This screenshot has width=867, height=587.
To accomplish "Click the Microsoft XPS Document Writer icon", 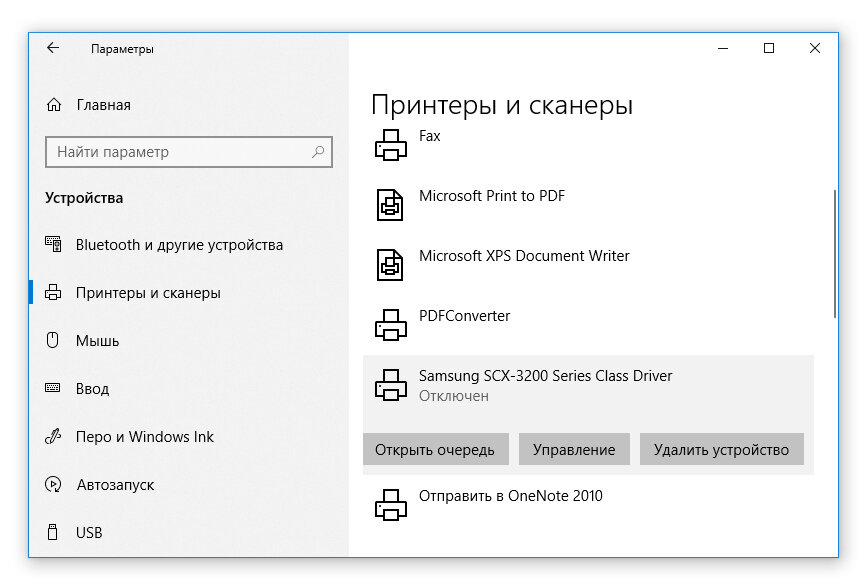I will pyautogui.click(x=390, y=265).
